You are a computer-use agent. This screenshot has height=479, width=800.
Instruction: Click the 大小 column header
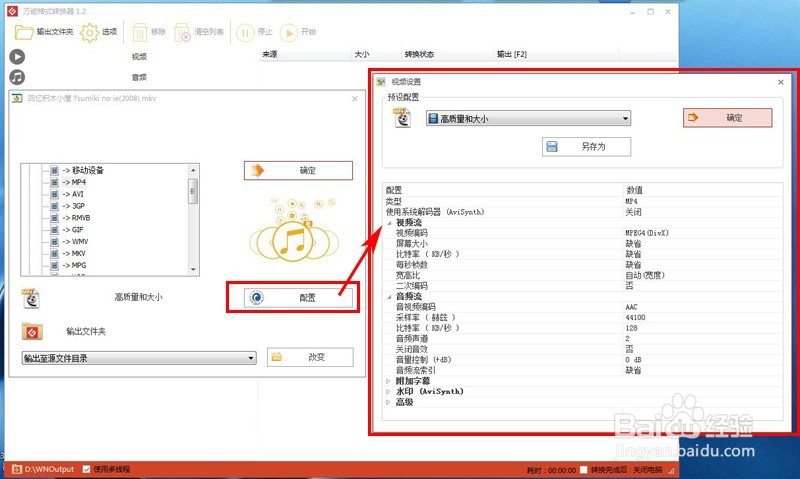coord(377,54)
